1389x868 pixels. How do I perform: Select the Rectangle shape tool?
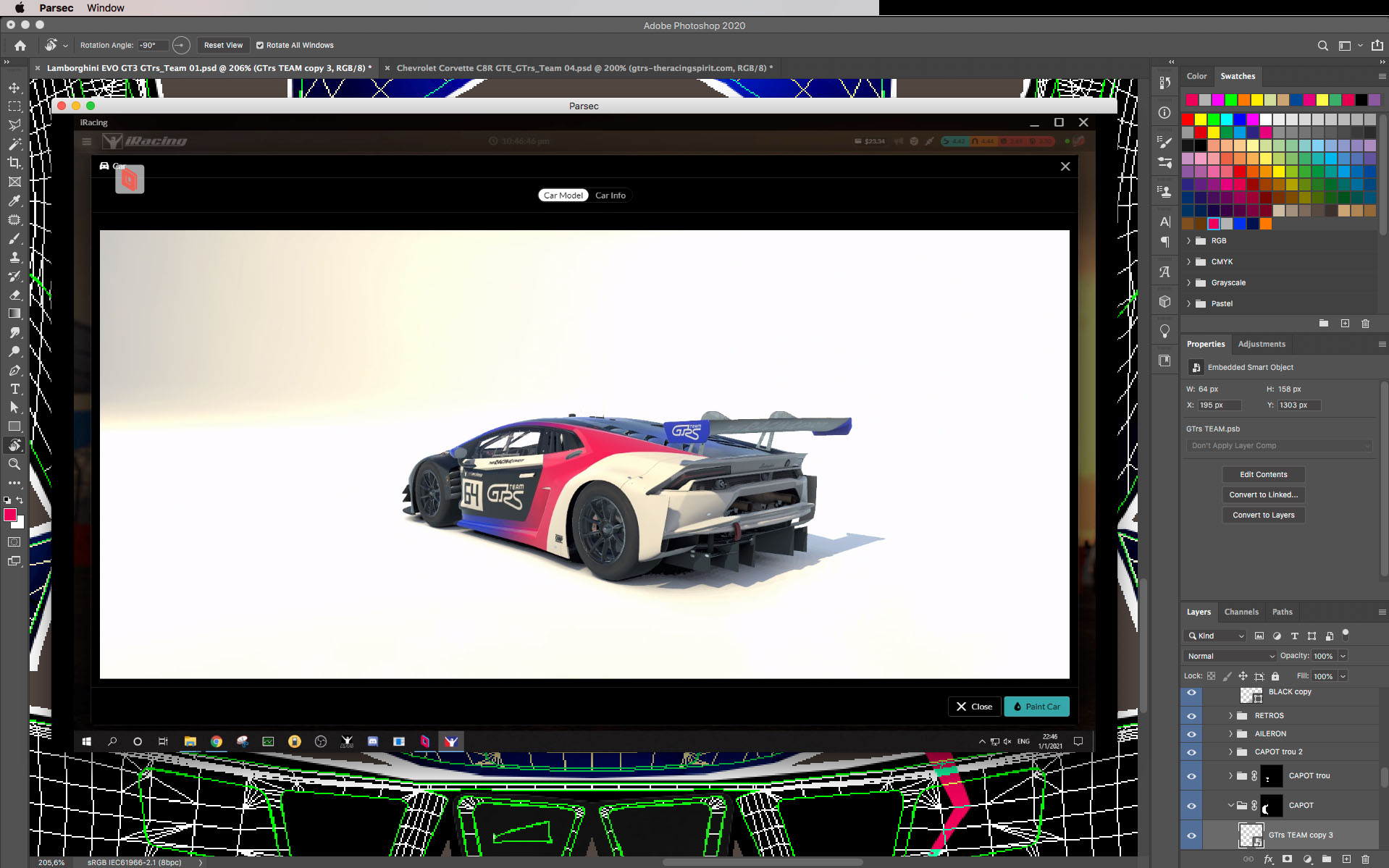pyautogui.click(x=14, y=426)
